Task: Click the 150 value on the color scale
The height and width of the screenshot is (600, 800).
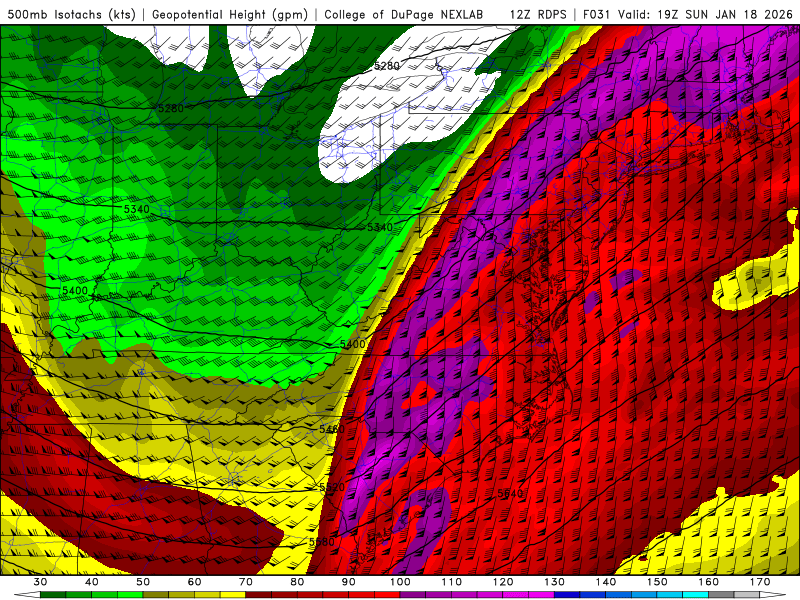Action: [x=658, y=582]
